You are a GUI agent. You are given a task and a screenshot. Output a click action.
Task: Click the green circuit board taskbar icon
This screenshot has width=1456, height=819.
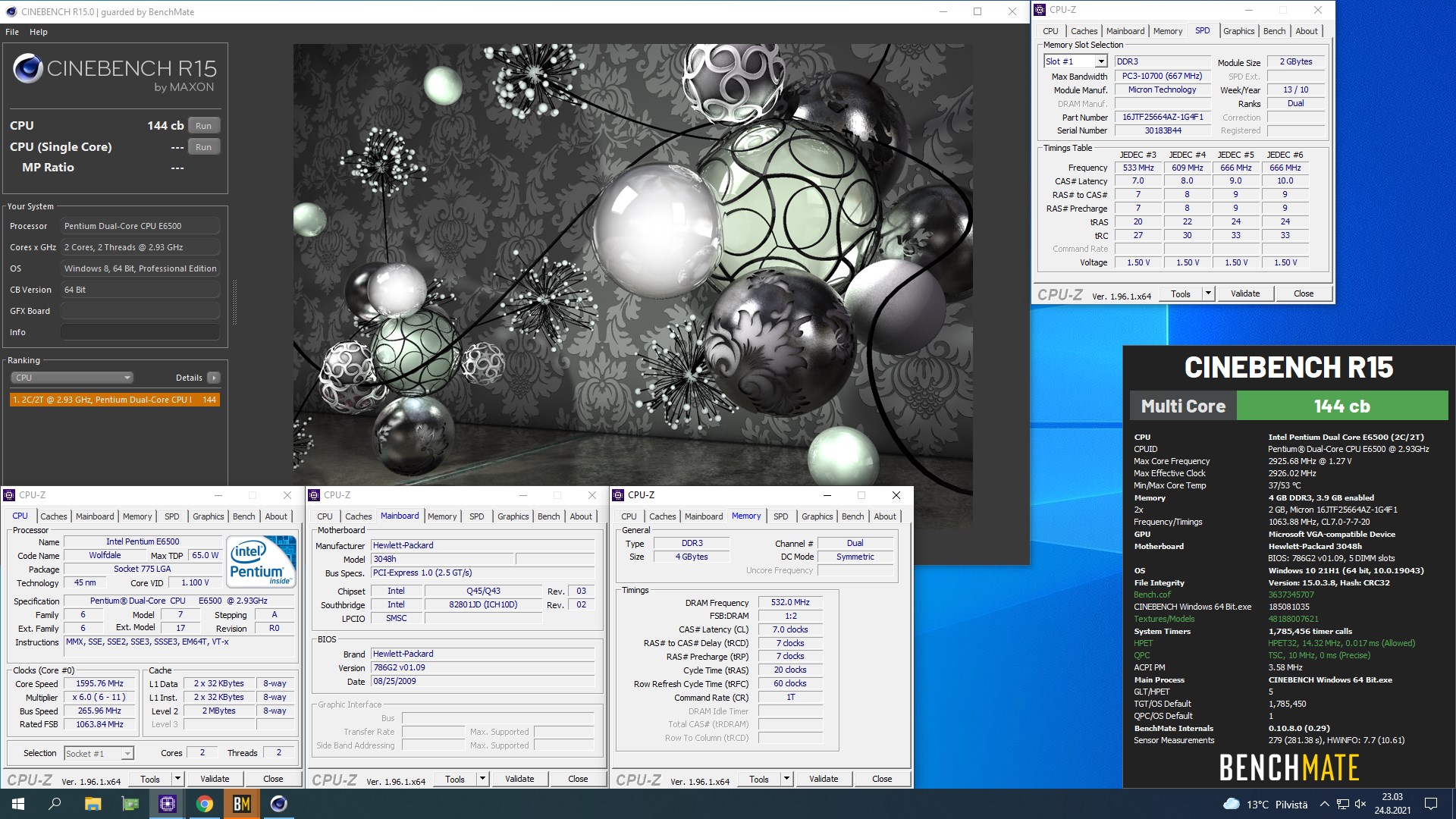[130, 804]
